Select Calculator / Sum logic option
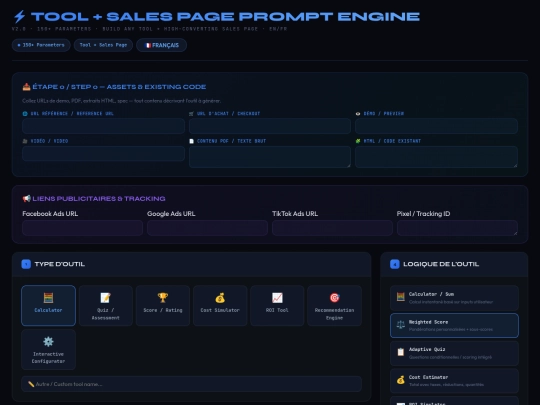Viewport: 540px width, 405px height. coord(454,298)
